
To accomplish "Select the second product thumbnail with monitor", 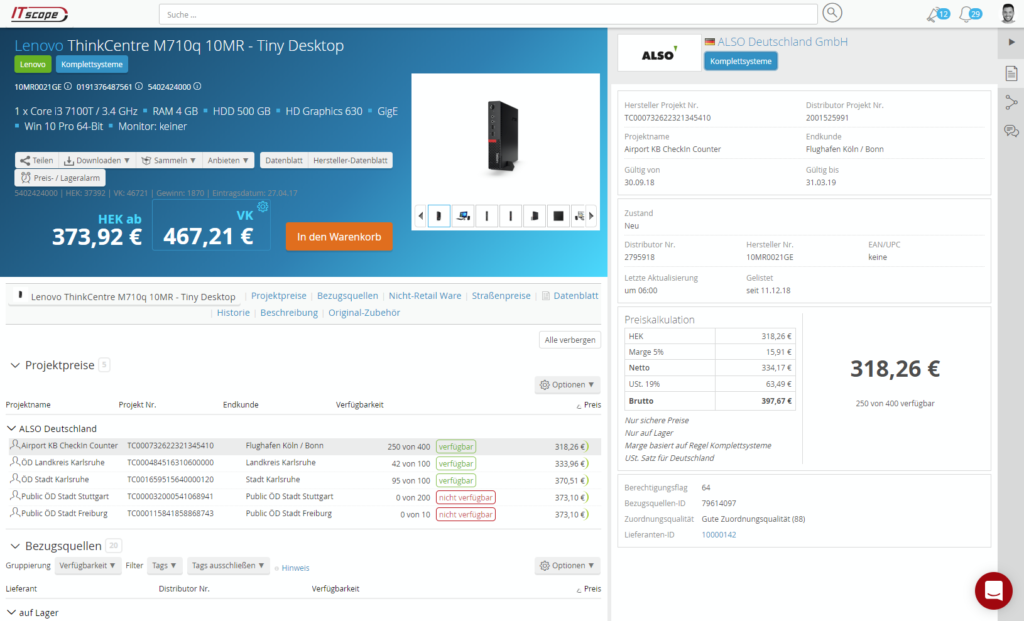I will [463, 215].
